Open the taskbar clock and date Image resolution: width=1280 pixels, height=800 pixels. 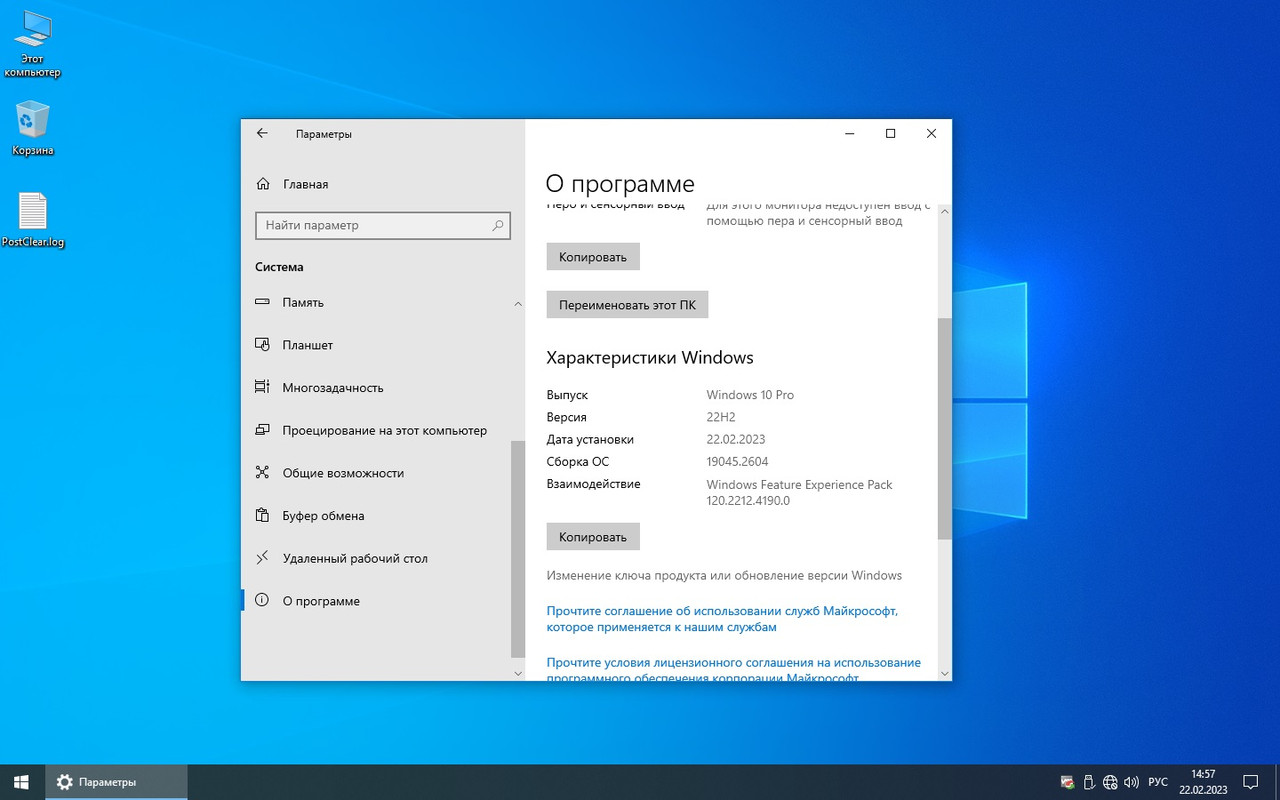tap(1203, 782)
